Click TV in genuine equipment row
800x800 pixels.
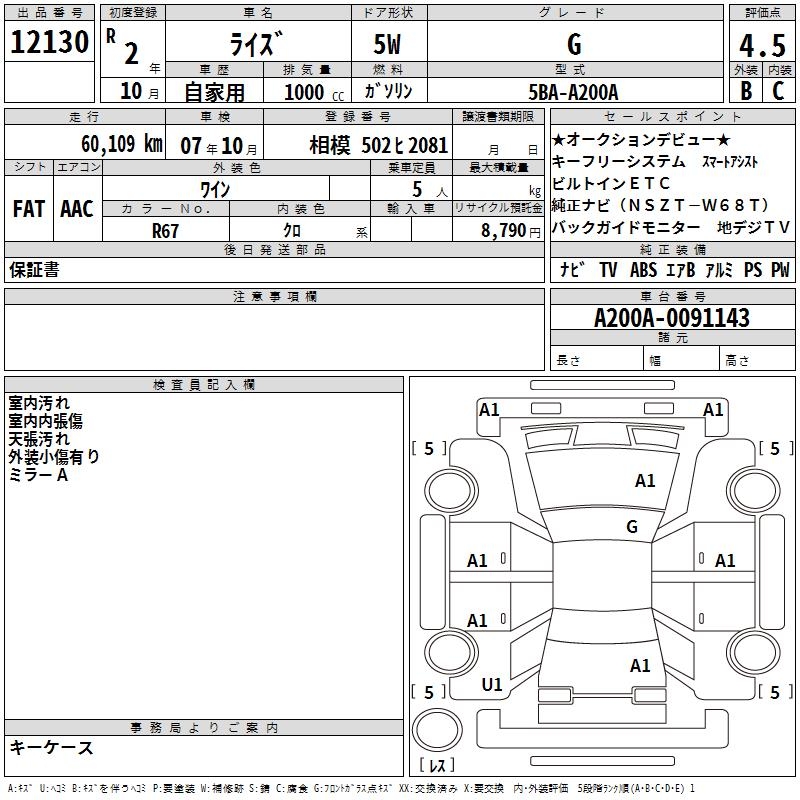click(x=608, y=269)
